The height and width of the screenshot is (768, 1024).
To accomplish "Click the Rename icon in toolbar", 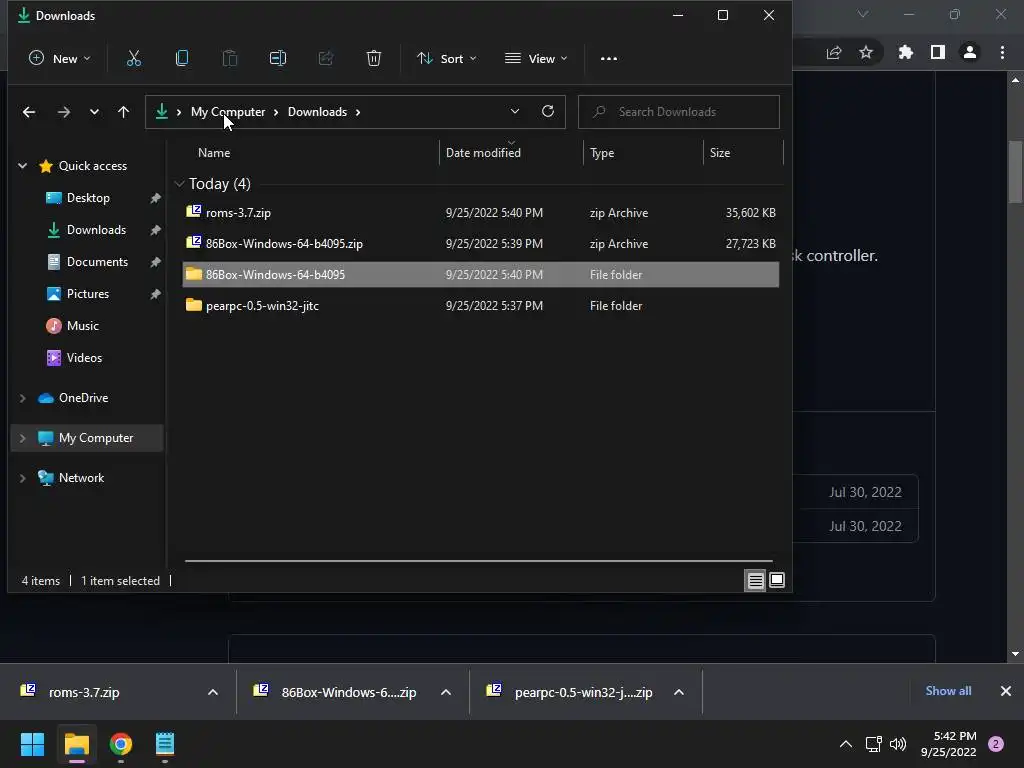I will (278, 59).
